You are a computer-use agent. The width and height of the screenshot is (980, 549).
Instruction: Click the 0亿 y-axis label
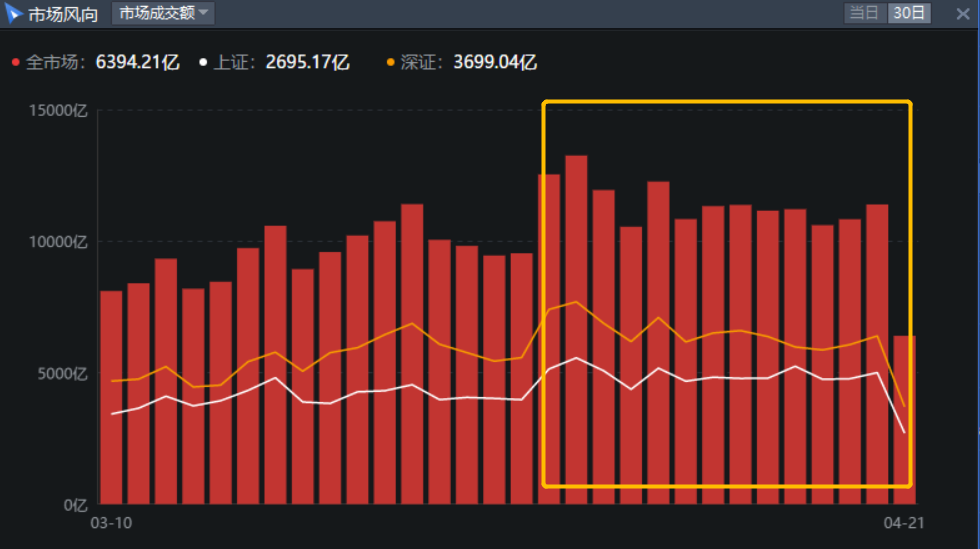coord(76,505)
